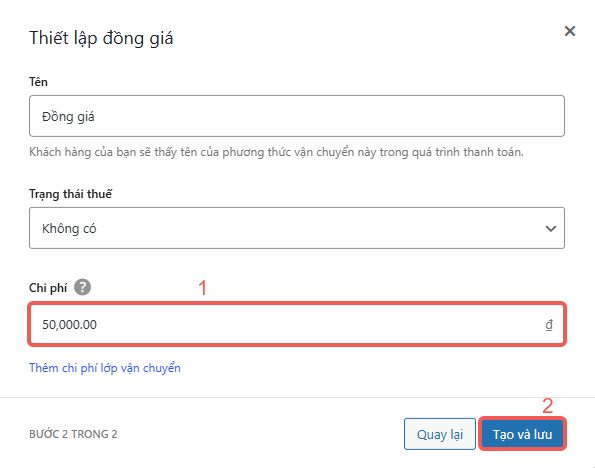Click the Chi phí help question-mark icon
595x468 pixels.
(82, 287)
